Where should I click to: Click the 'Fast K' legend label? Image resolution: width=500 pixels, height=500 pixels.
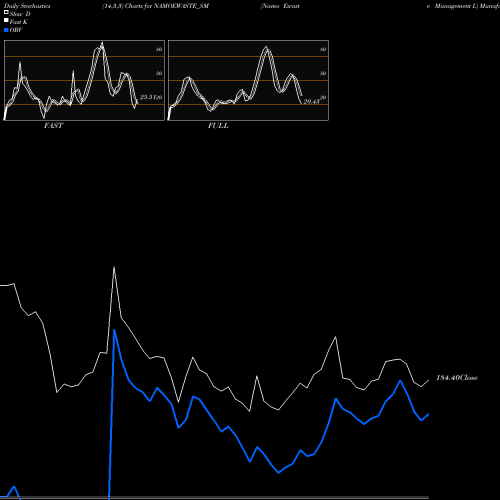19,22
